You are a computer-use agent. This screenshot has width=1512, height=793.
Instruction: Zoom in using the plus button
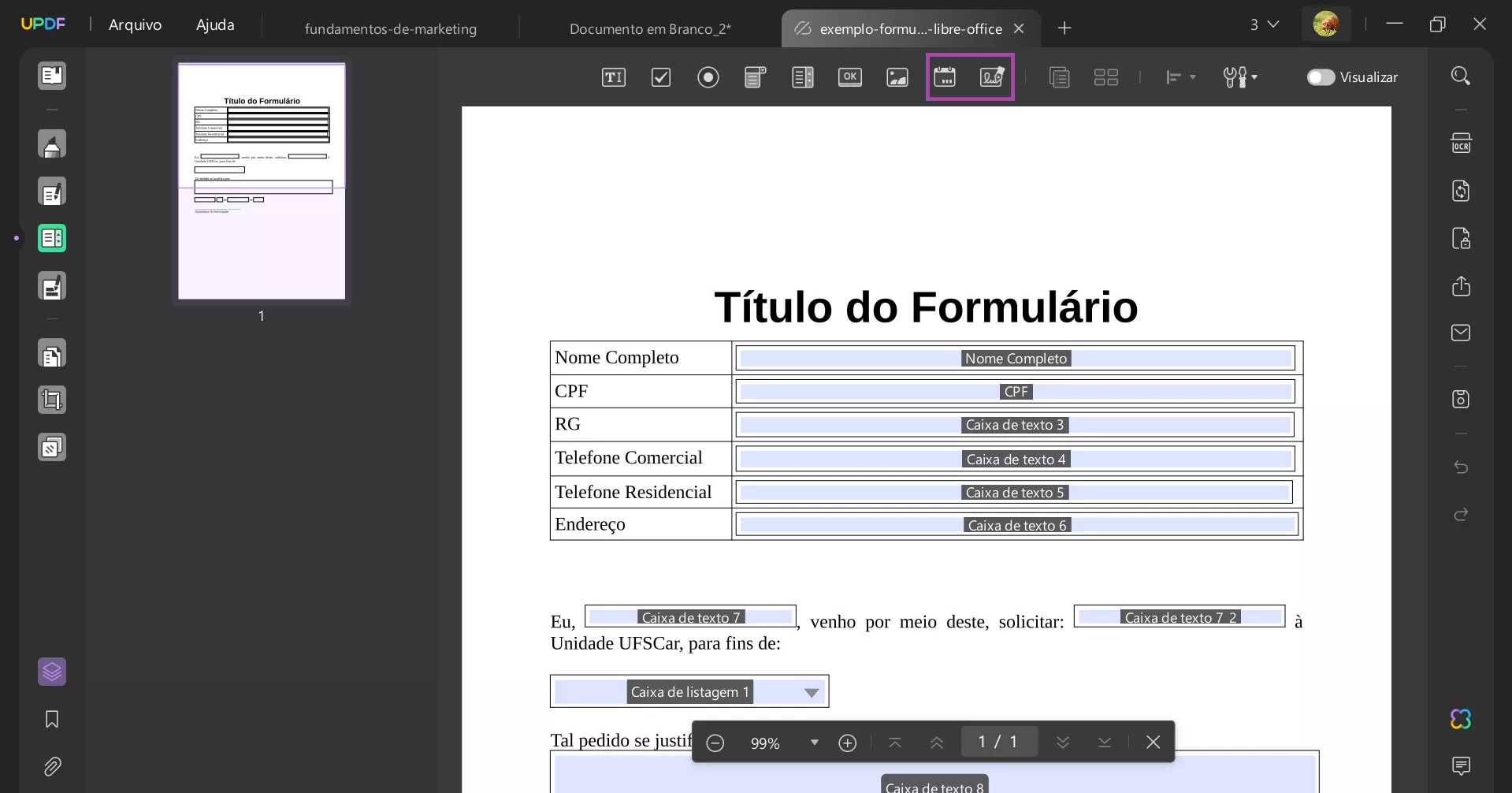pyautogui.click(x=847, y=742)
